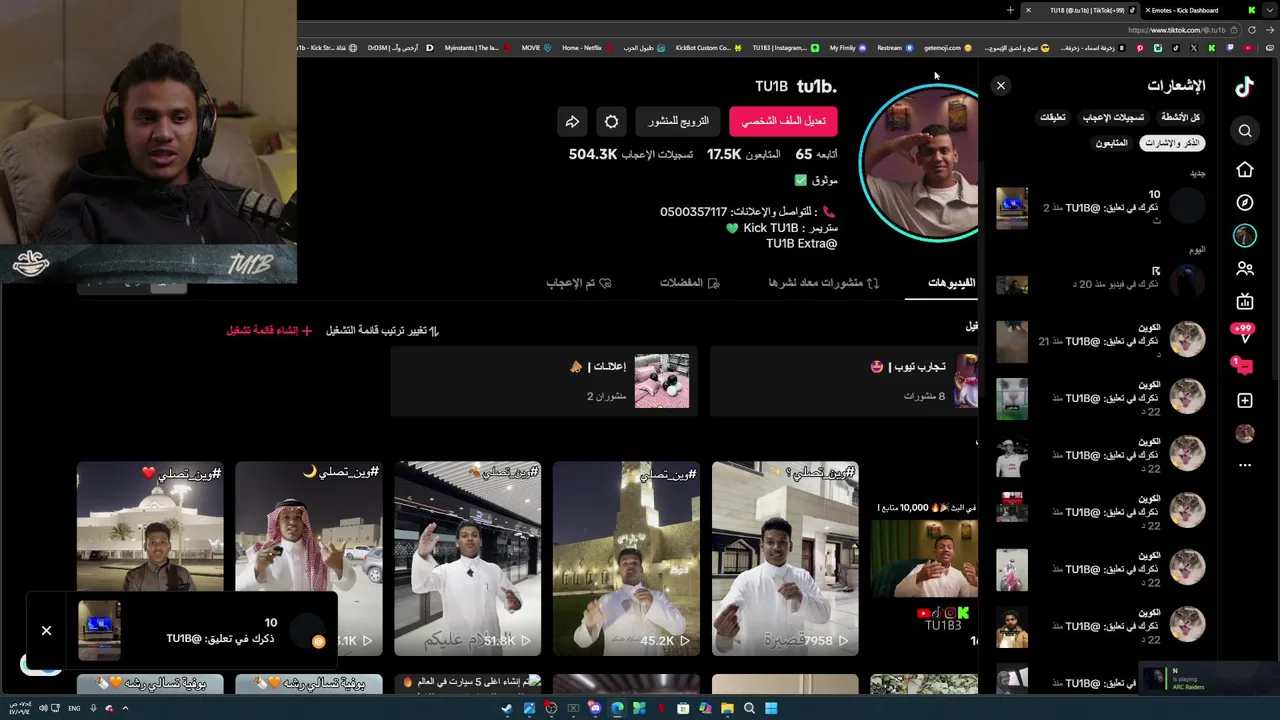Open profile picture avatar
The image size is (1280, 720).
tap(920, 163)
